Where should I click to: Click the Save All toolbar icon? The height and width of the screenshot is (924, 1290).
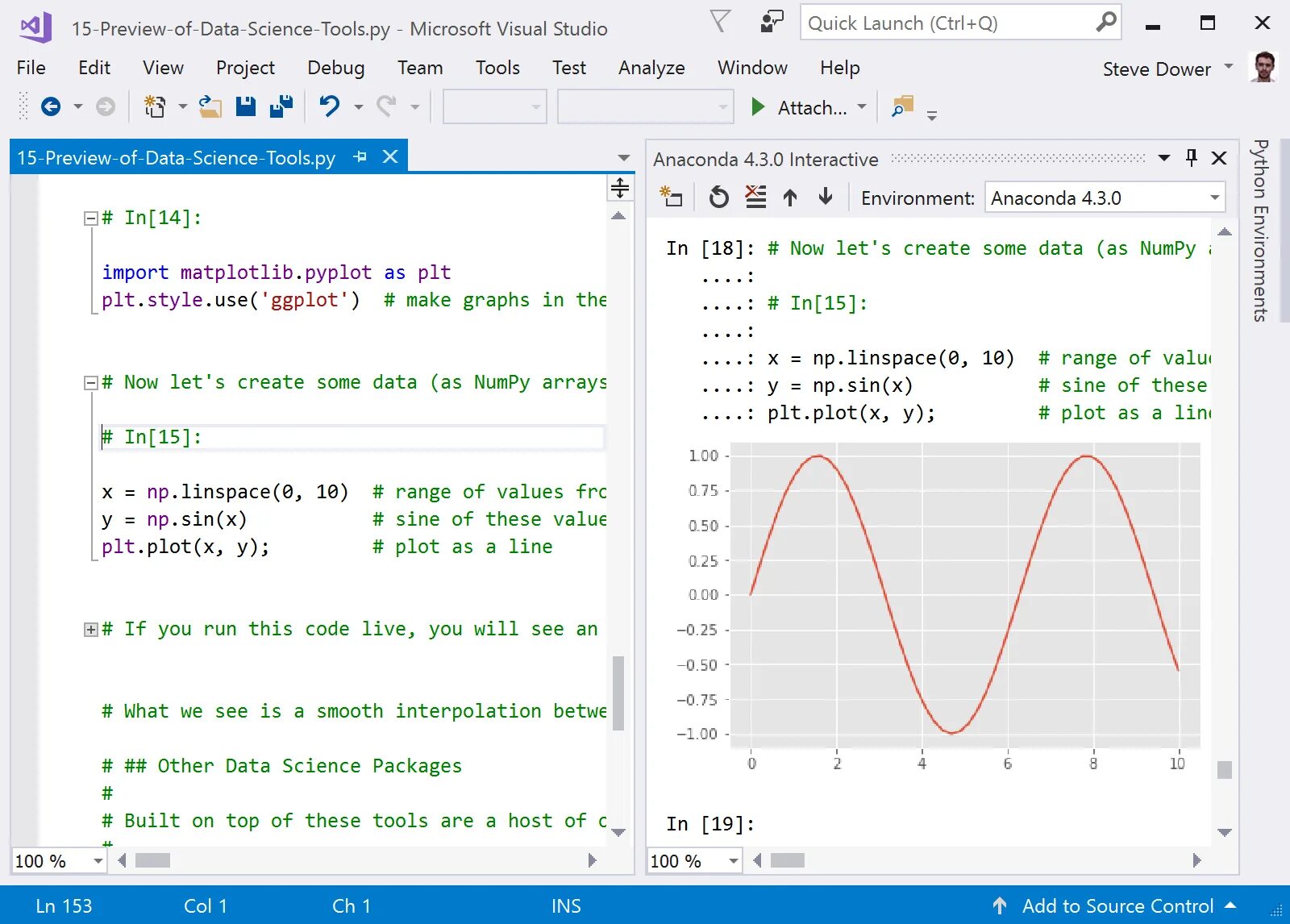click(x=281, y=106)
